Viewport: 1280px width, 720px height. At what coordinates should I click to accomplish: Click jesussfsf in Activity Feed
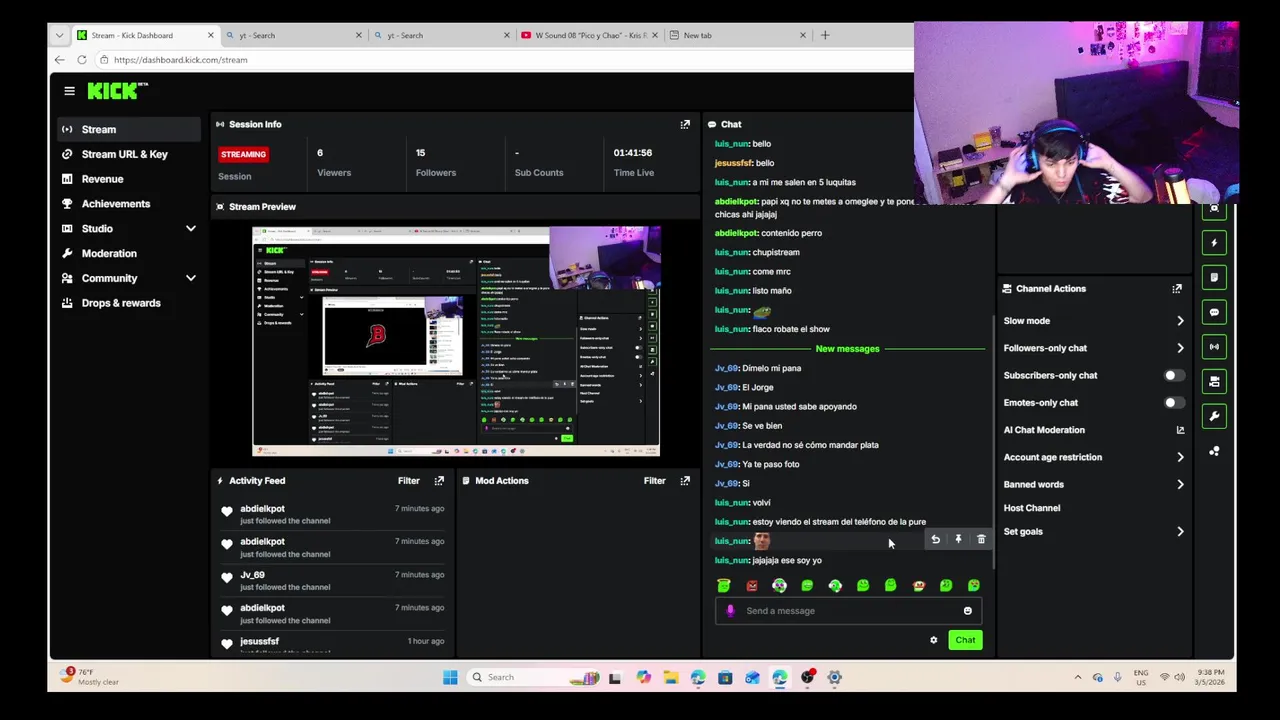point(259,641)
